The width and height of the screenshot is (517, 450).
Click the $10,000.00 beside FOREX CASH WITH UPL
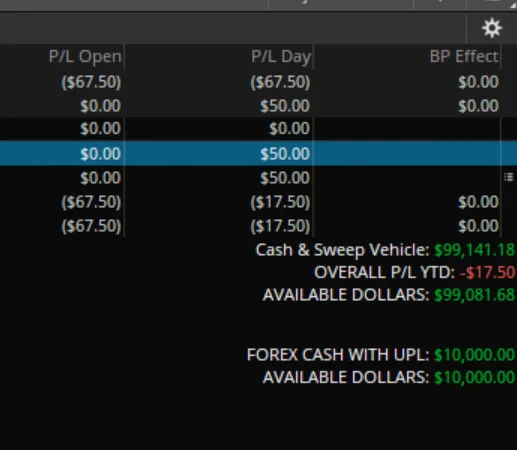(474, 355)
